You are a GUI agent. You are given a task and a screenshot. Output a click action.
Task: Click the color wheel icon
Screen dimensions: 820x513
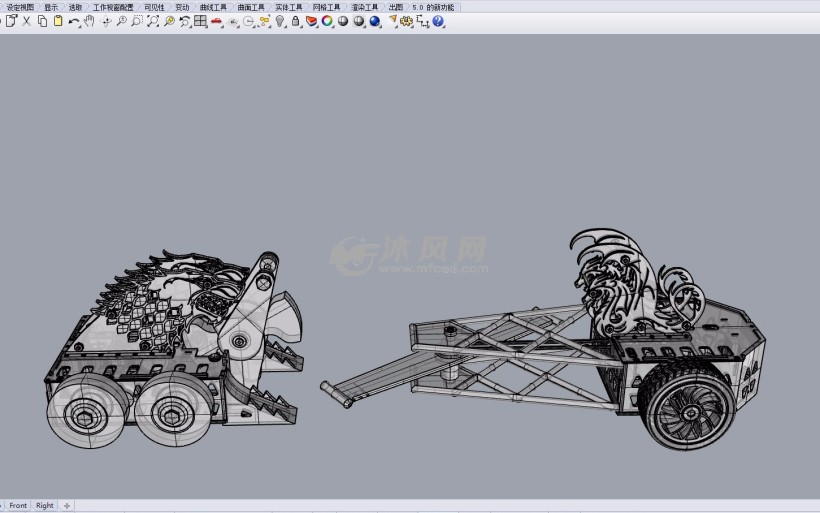(327, 21)
